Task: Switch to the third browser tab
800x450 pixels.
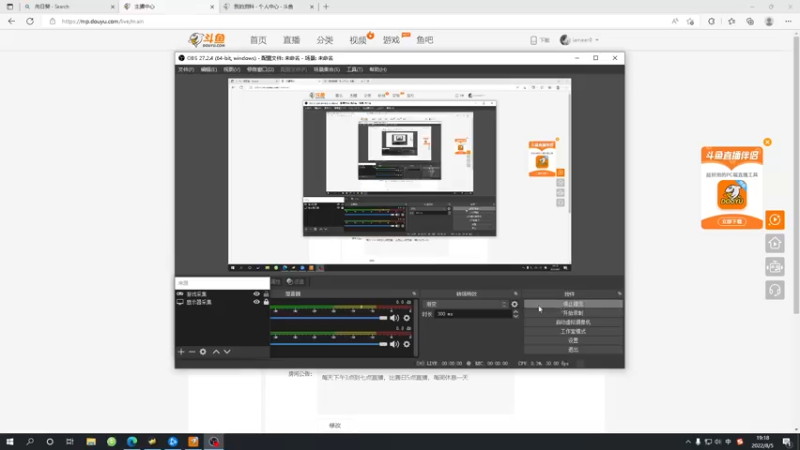Action: (268, 7)
